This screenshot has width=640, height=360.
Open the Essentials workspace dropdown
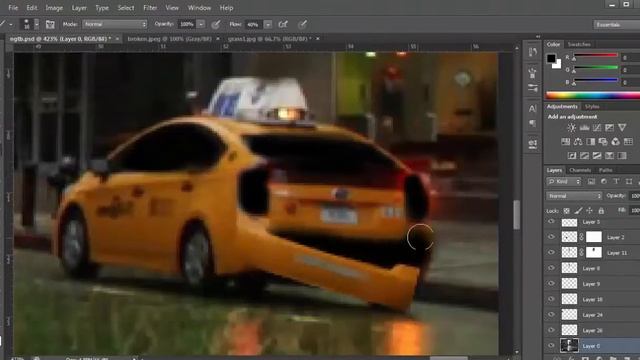coord(616,25)
